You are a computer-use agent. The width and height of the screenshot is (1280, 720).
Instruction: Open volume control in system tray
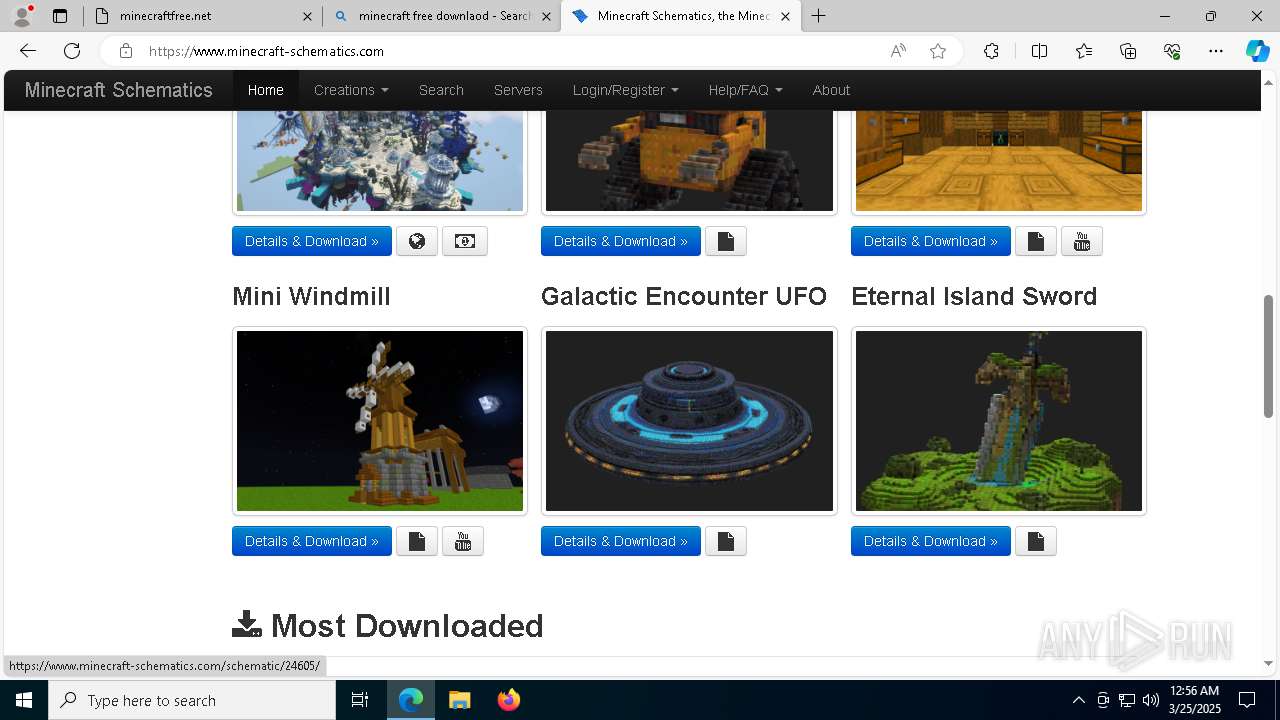[x=1151, y=700]
